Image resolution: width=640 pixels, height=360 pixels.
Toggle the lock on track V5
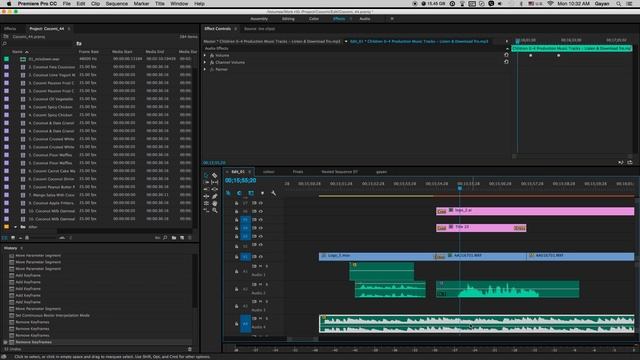click(236, 220)
